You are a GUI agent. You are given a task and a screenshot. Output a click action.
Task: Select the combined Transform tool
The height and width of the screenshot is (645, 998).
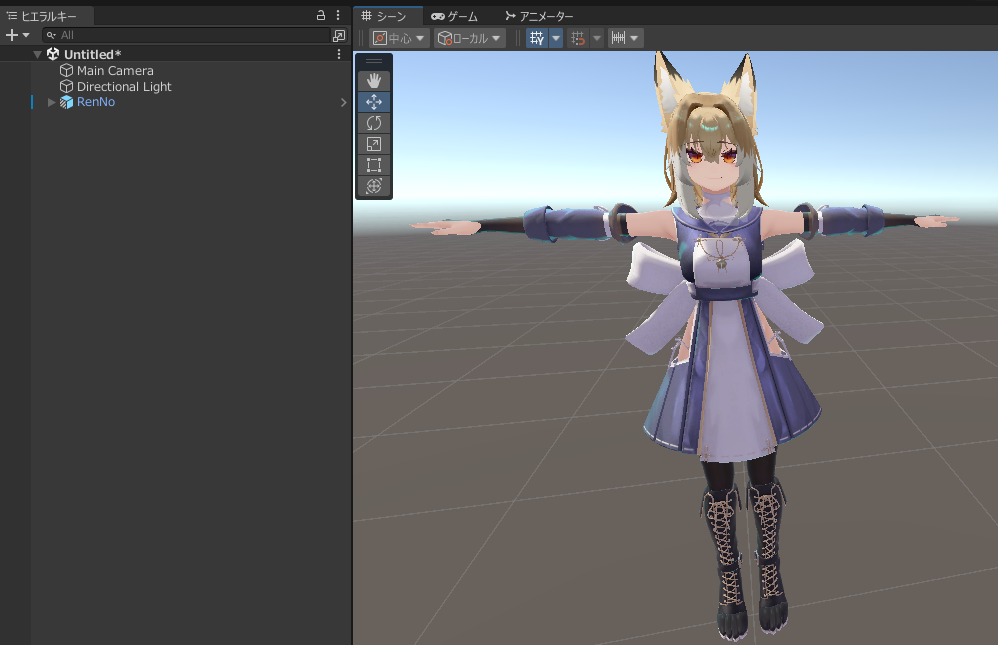[374, 186]
